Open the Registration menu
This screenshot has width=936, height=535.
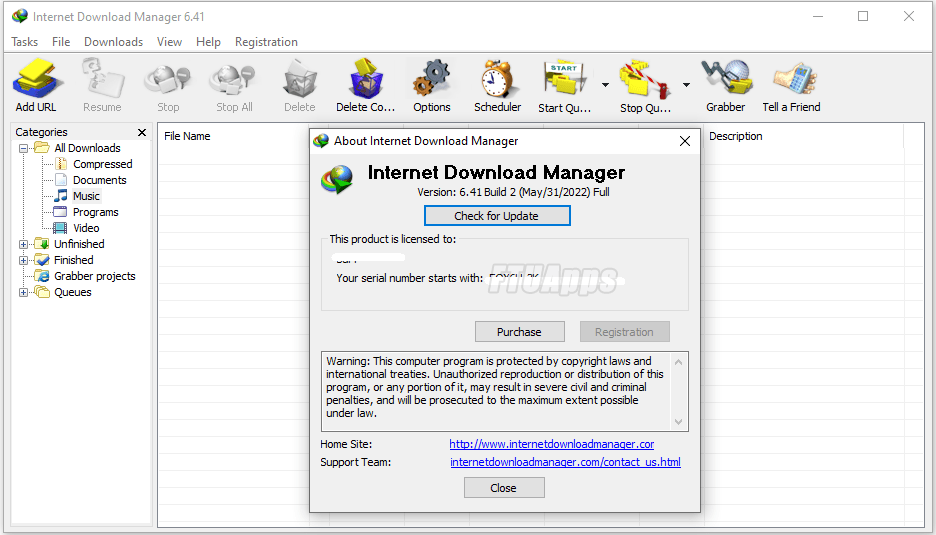tap(266, 42)
